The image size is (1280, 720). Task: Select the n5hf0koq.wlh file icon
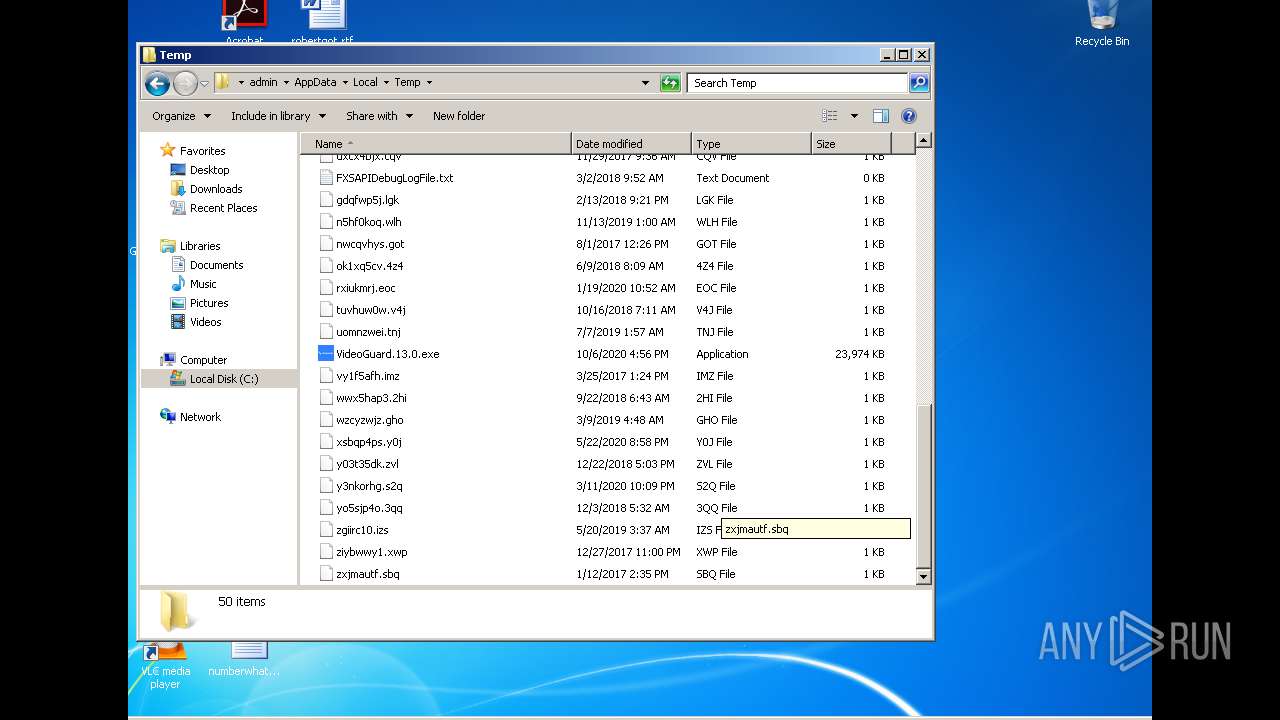[325, 222]
